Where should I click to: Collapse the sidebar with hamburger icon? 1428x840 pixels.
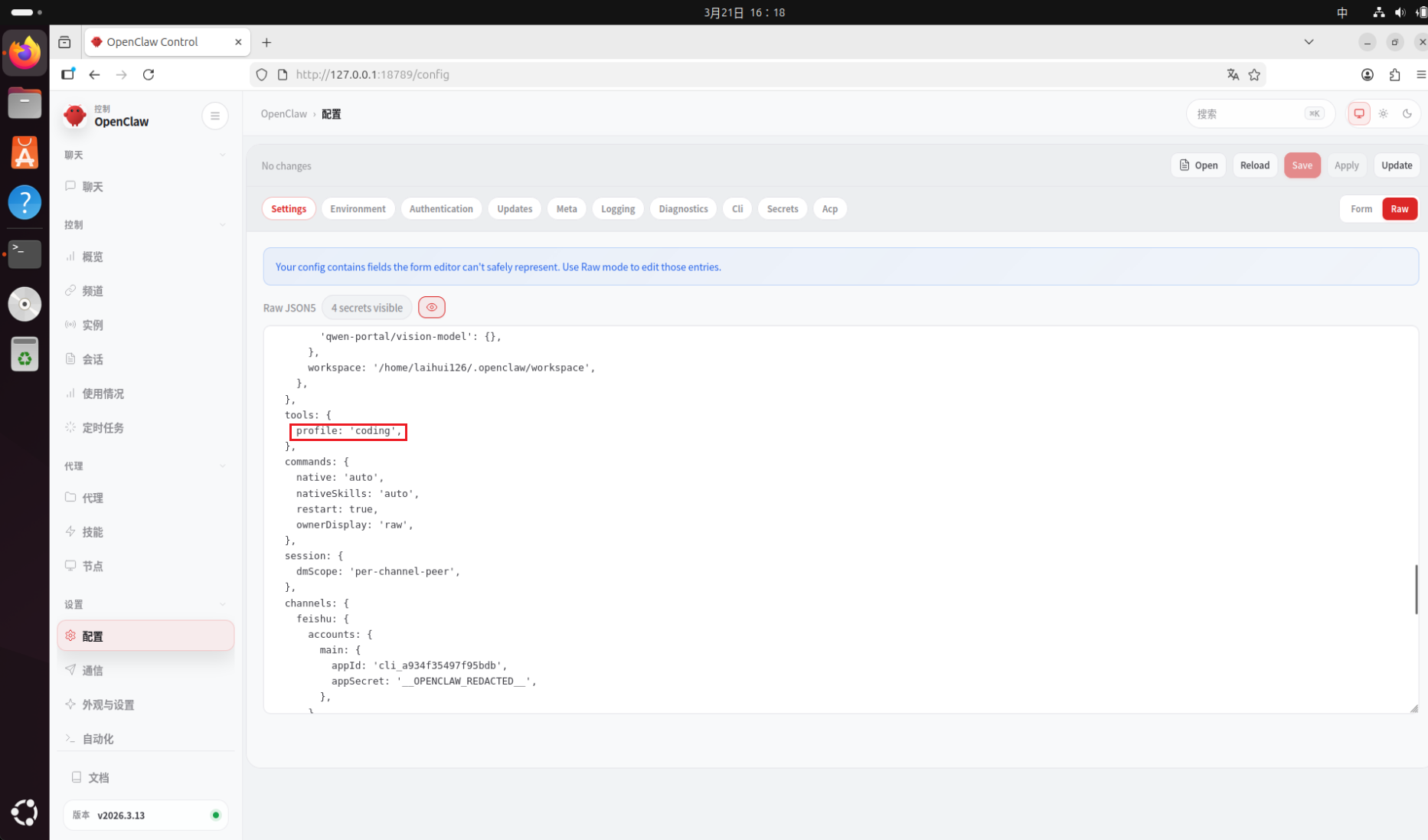coord(215,116)
